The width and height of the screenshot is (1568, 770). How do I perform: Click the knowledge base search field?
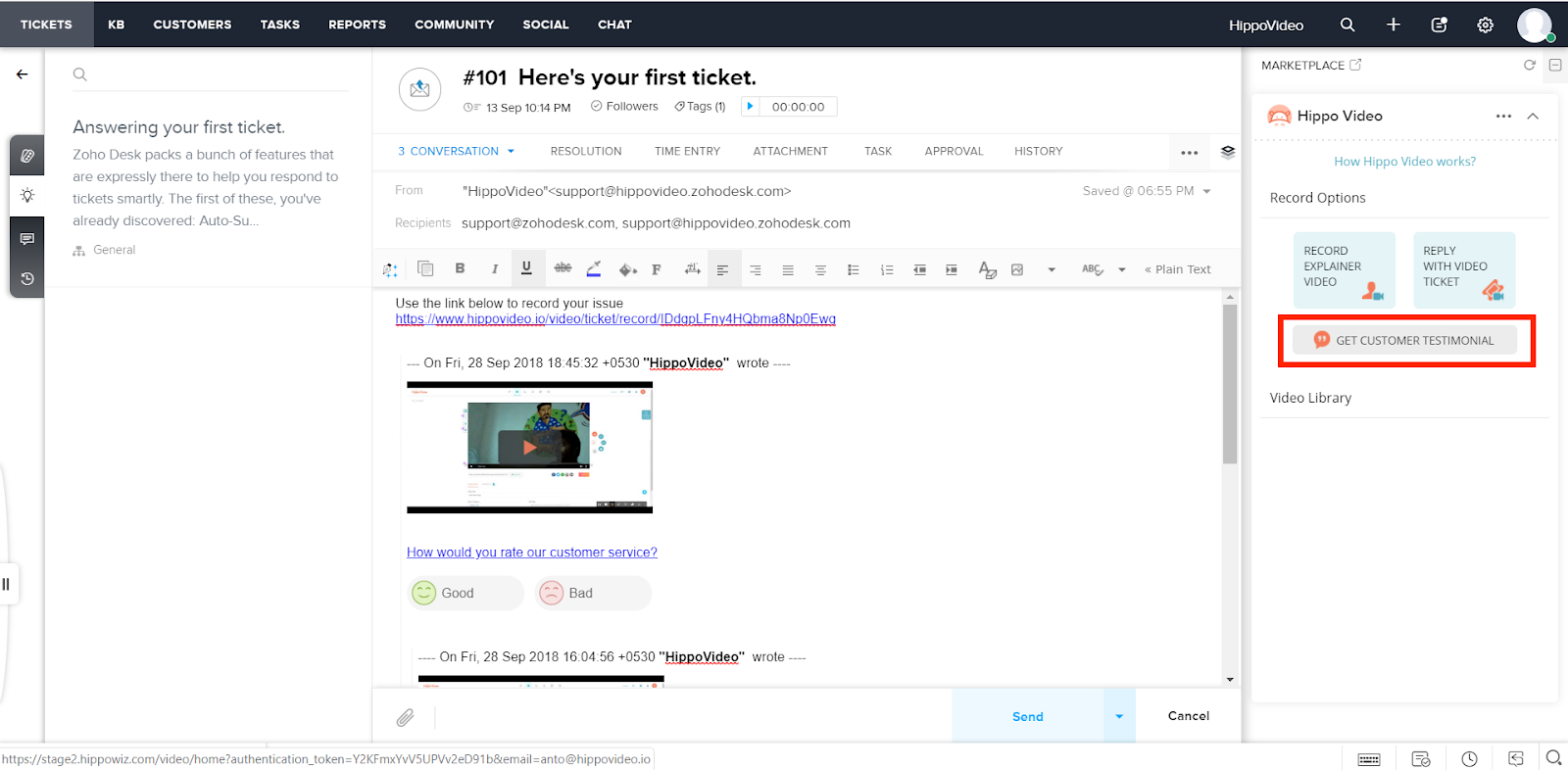pos(211,74)
